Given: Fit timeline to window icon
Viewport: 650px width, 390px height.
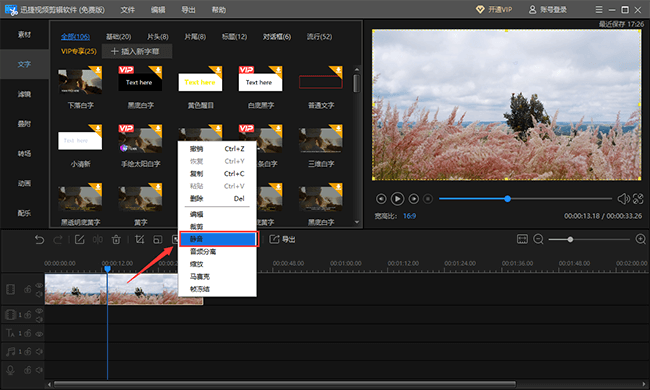Looking at the screenshot, I should (x=522, y=239).
